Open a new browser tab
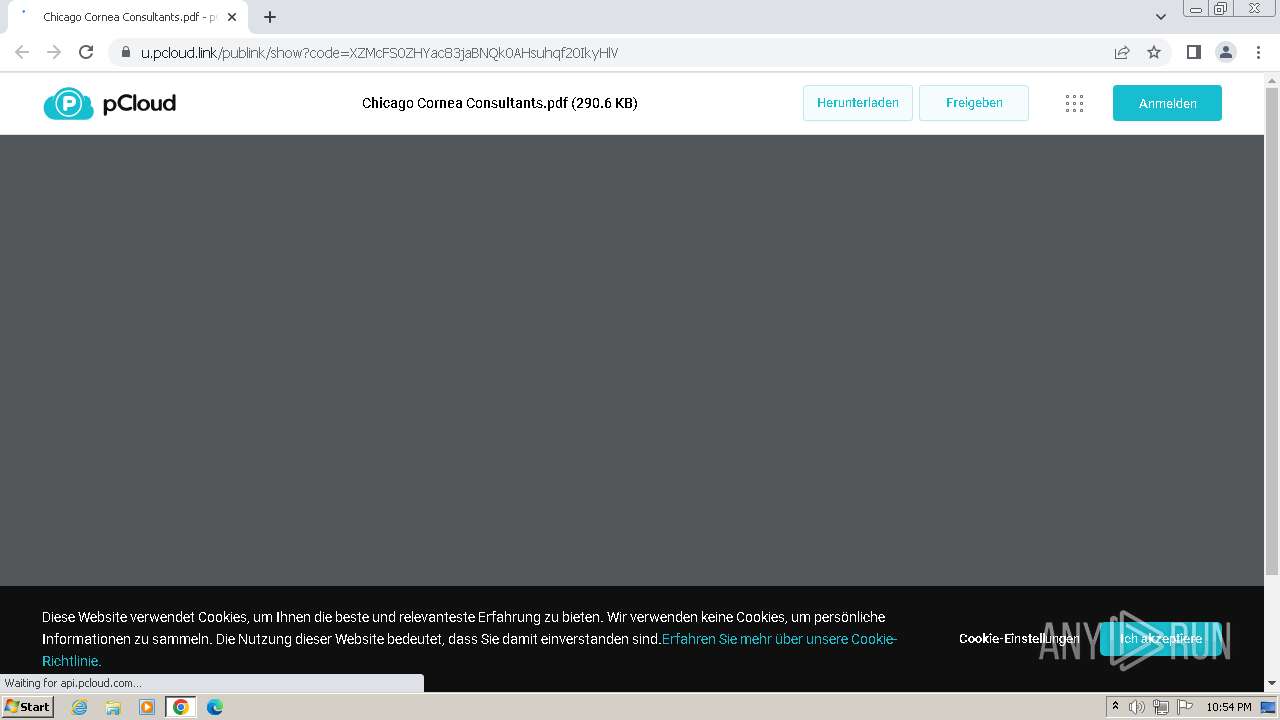Screen dimensions: 1280x720 (270, 17)
